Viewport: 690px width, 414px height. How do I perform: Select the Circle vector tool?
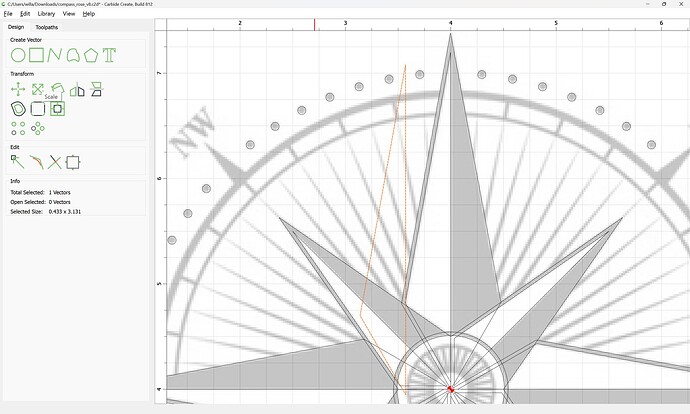tap(18, 55)
